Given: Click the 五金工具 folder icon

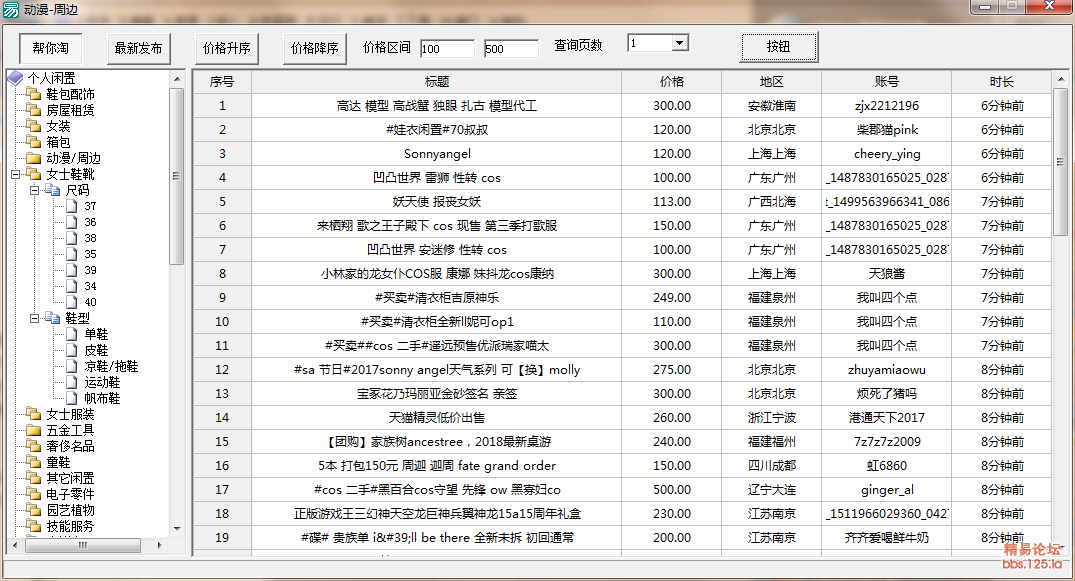Looking at the screenshot, I should pos(34,430).
